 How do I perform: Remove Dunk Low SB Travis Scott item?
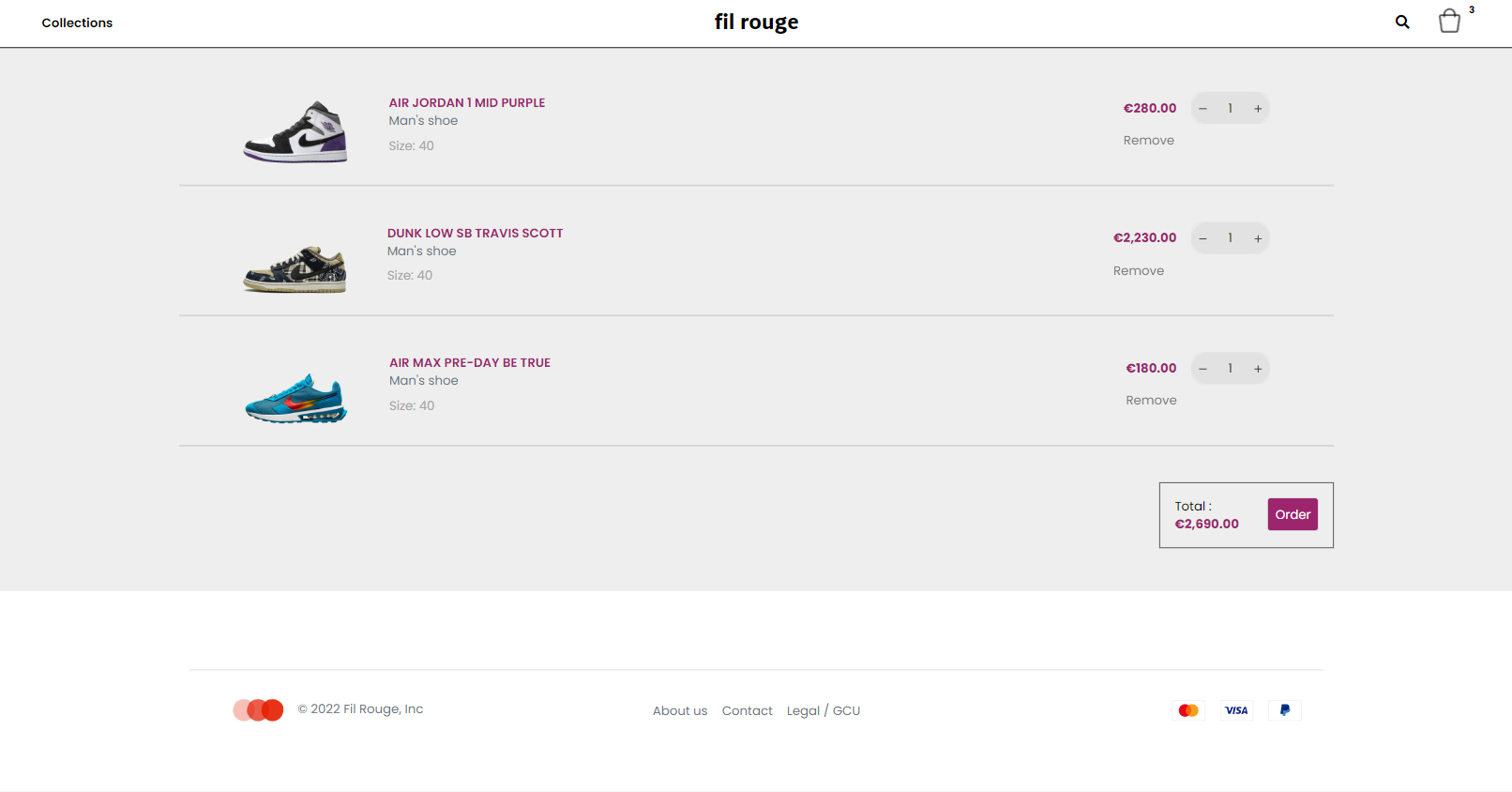click(x=1138, y=271)
